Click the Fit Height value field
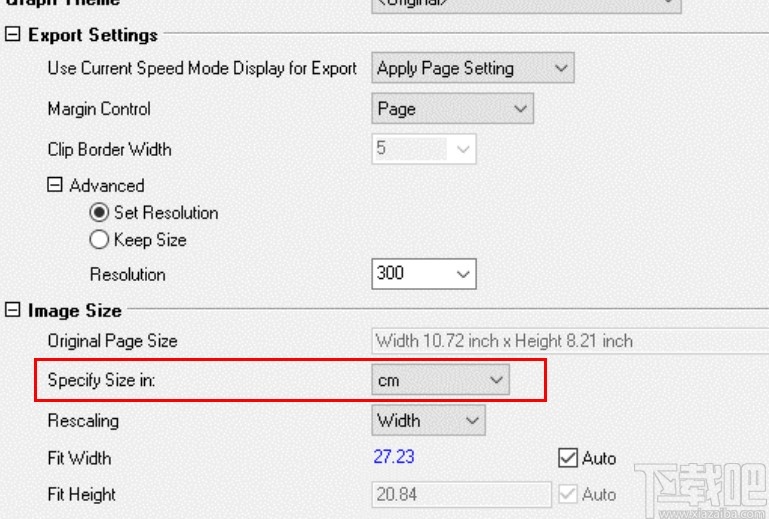This screenshot has width=769, height=519. coord(460,494)
